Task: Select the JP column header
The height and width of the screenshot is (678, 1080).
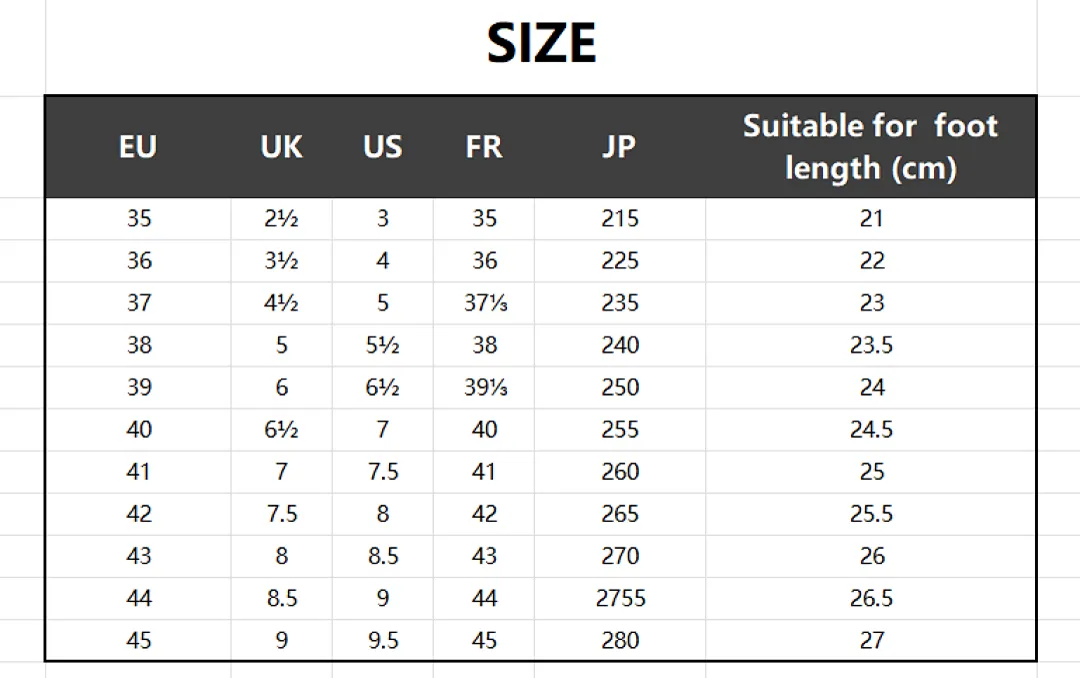Action: coord(619,147)
